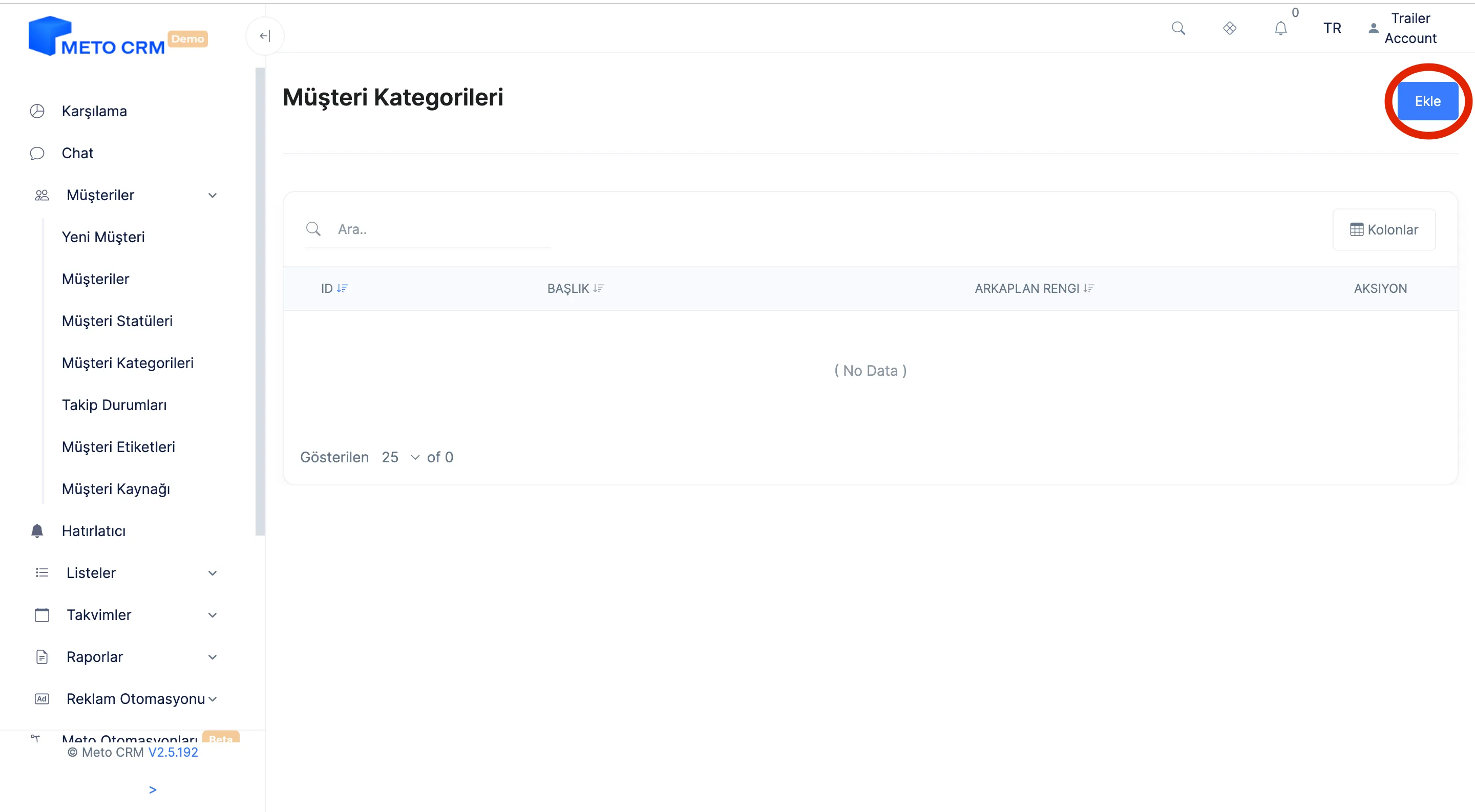The image size is (1475, 812).
Task: Open global search magnifier in top bar
Action: [1178, 28]
